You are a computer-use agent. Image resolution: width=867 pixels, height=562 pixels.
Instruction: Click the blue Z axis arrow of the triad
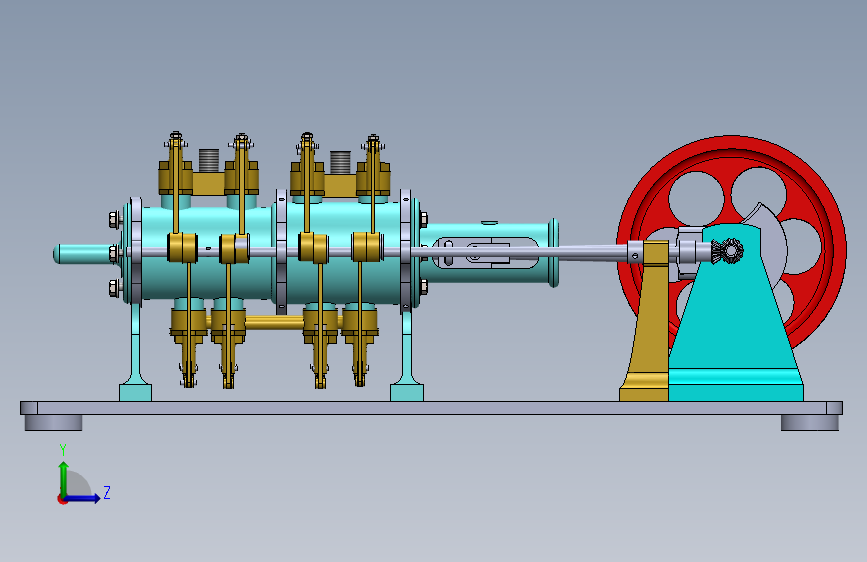(83, 498)
